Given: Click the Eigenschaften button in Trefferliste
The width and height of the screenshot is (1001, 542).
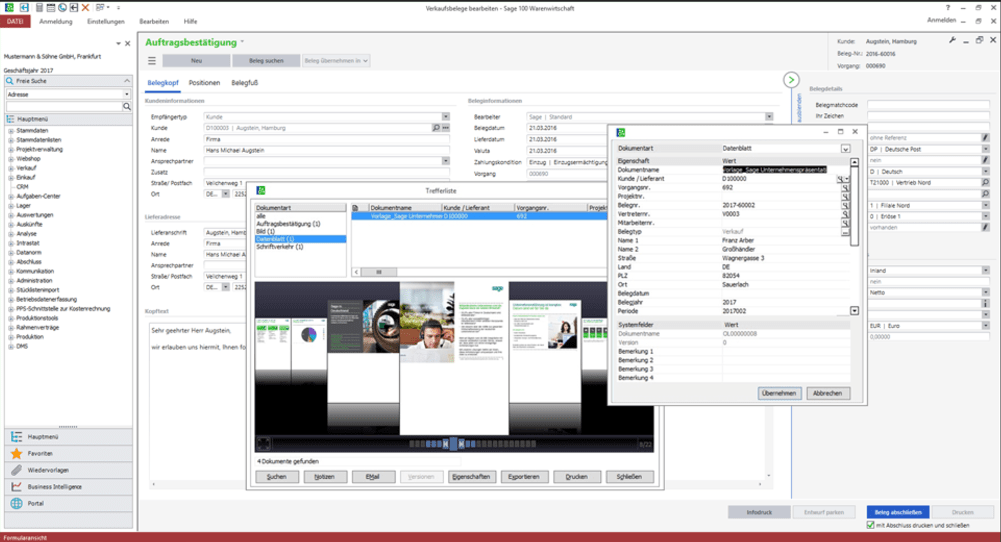Looking at the screenshot, I should coord(471,476).
